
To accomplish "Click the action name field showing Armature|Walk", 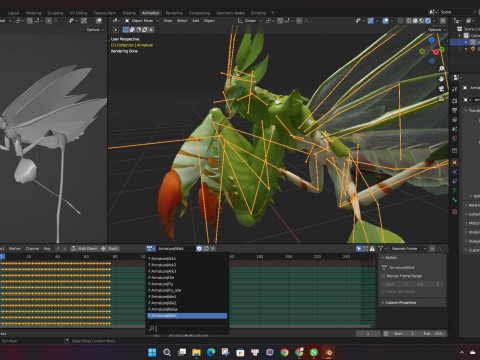I will (x=176, y=248).
